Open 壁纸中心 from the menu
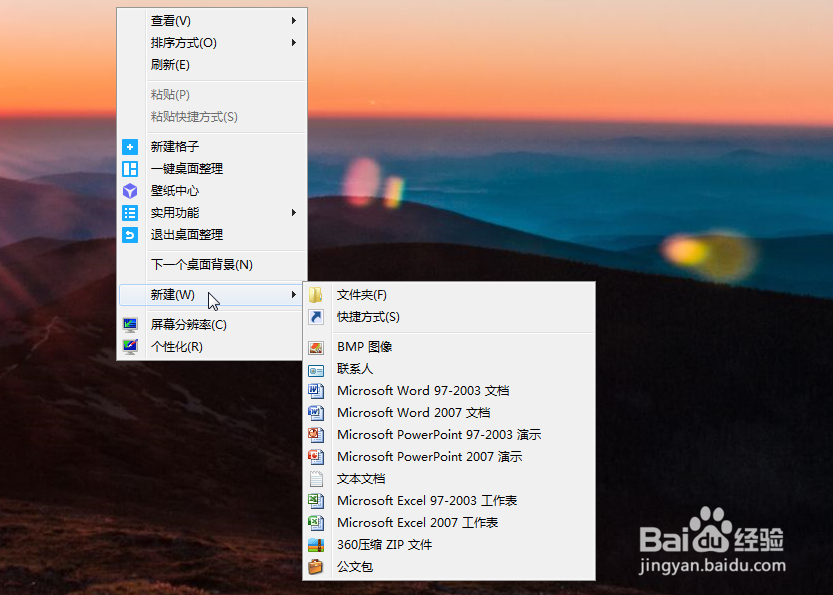The image size is (833, 595). coord(212,191)
